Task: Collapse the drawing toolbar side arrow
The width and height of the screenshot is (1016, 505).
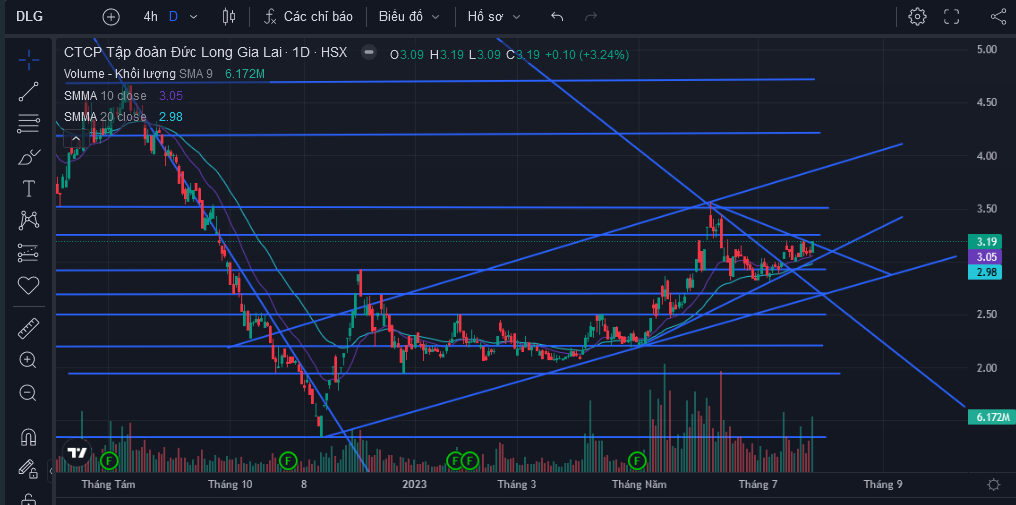Action: click(x=52, y=472)
